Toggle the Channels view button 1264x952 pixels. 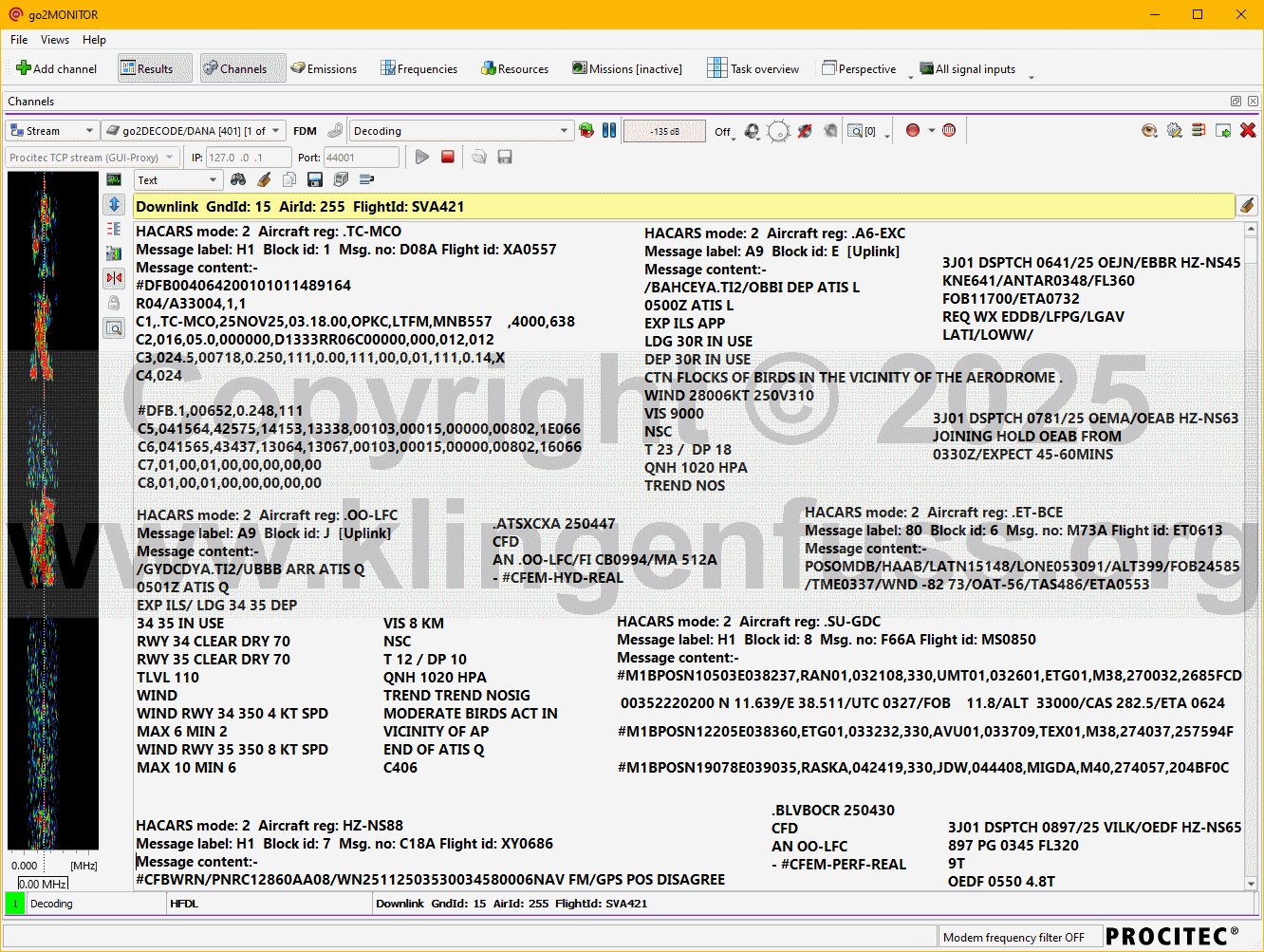tap(235, 68)
